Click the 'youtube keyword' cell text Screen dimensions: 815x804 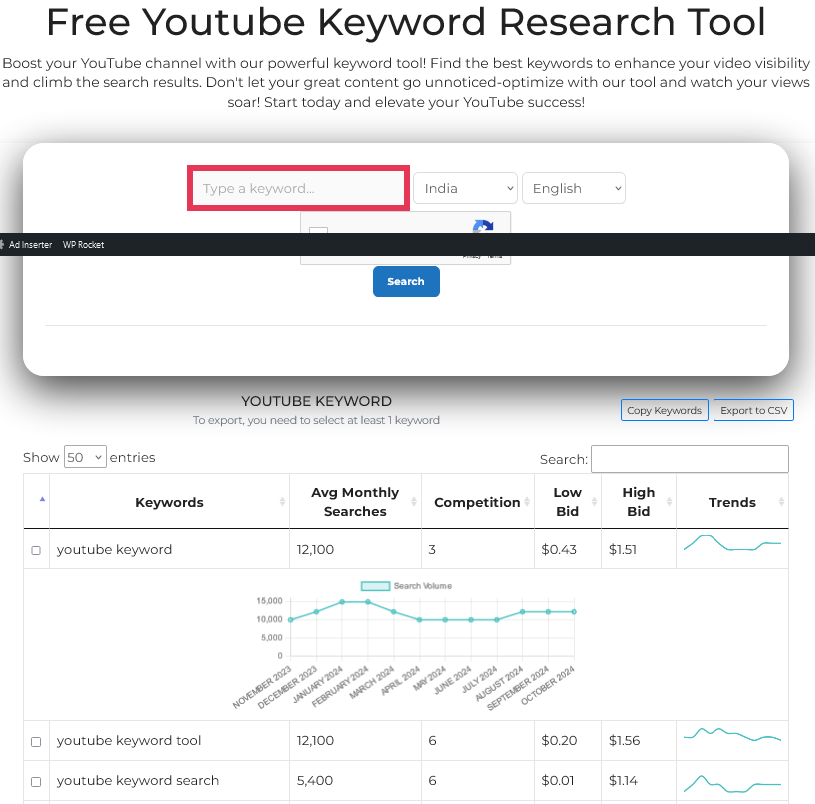click(x=114, y=549)
